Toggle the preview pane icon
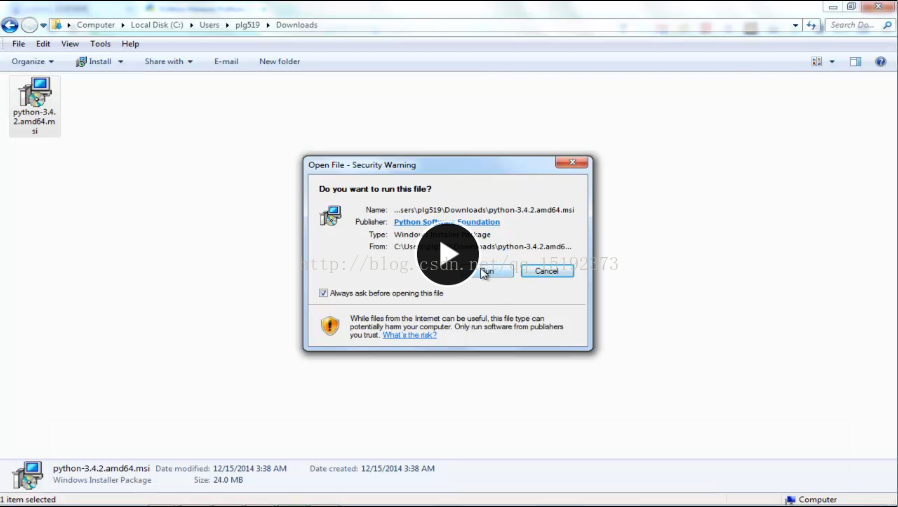The image size is (898, 507). [856, 61]
